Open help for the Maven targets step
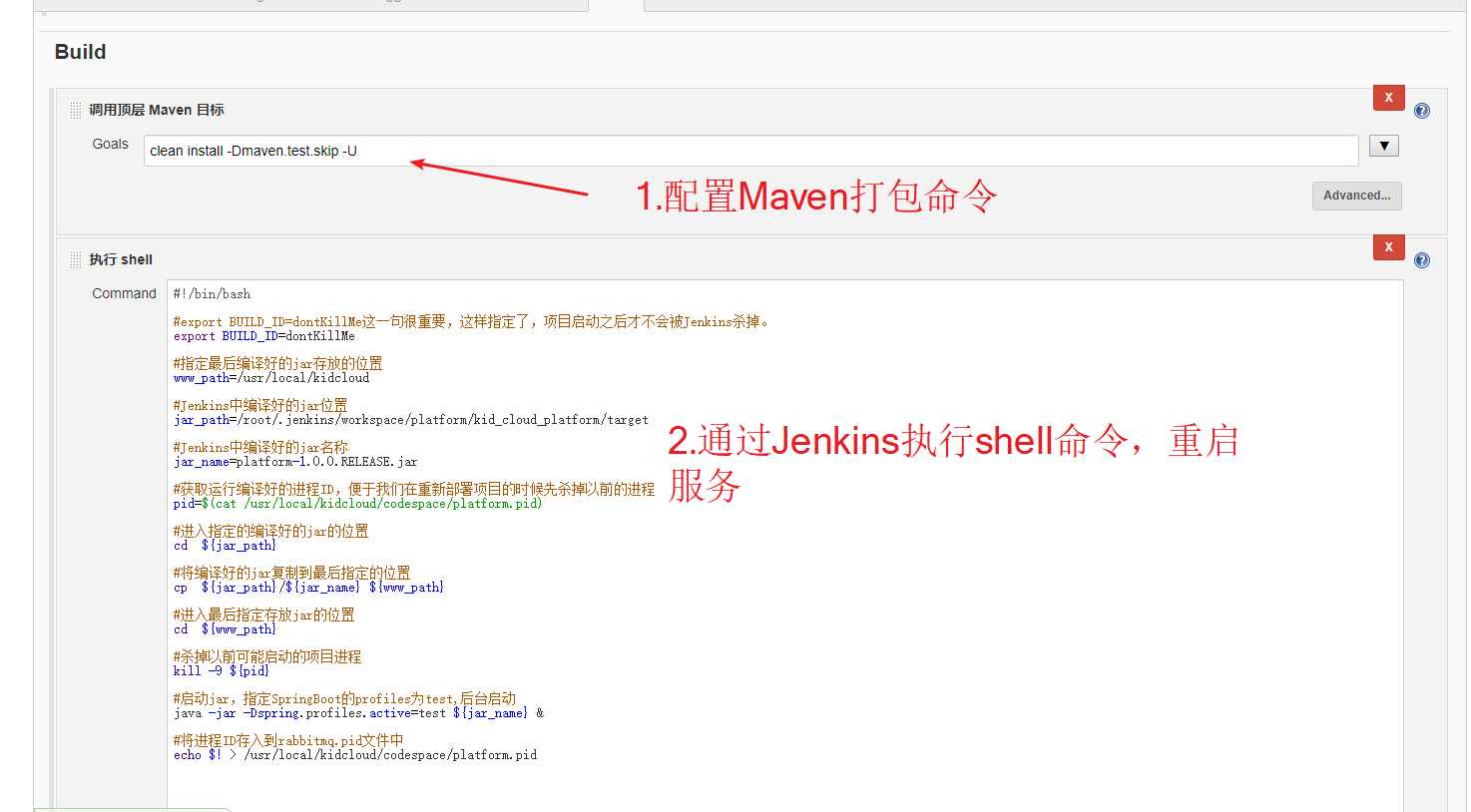This screenshot has width=1471, height=812. tap(1422, 111)
